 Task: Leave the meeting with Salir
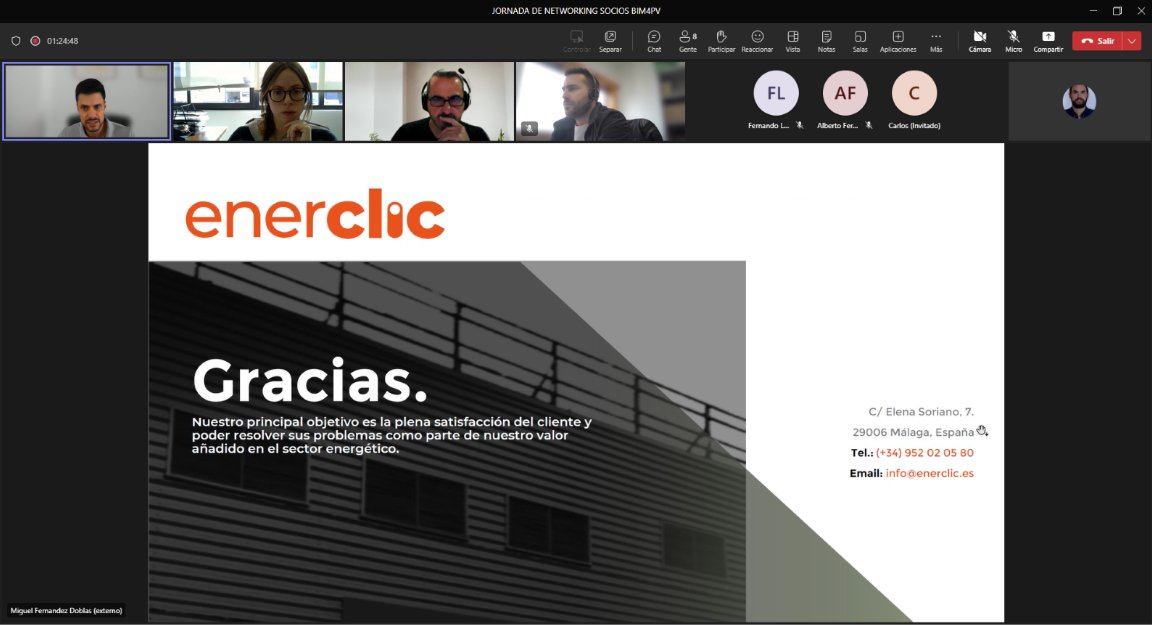tap(1098, 41)
